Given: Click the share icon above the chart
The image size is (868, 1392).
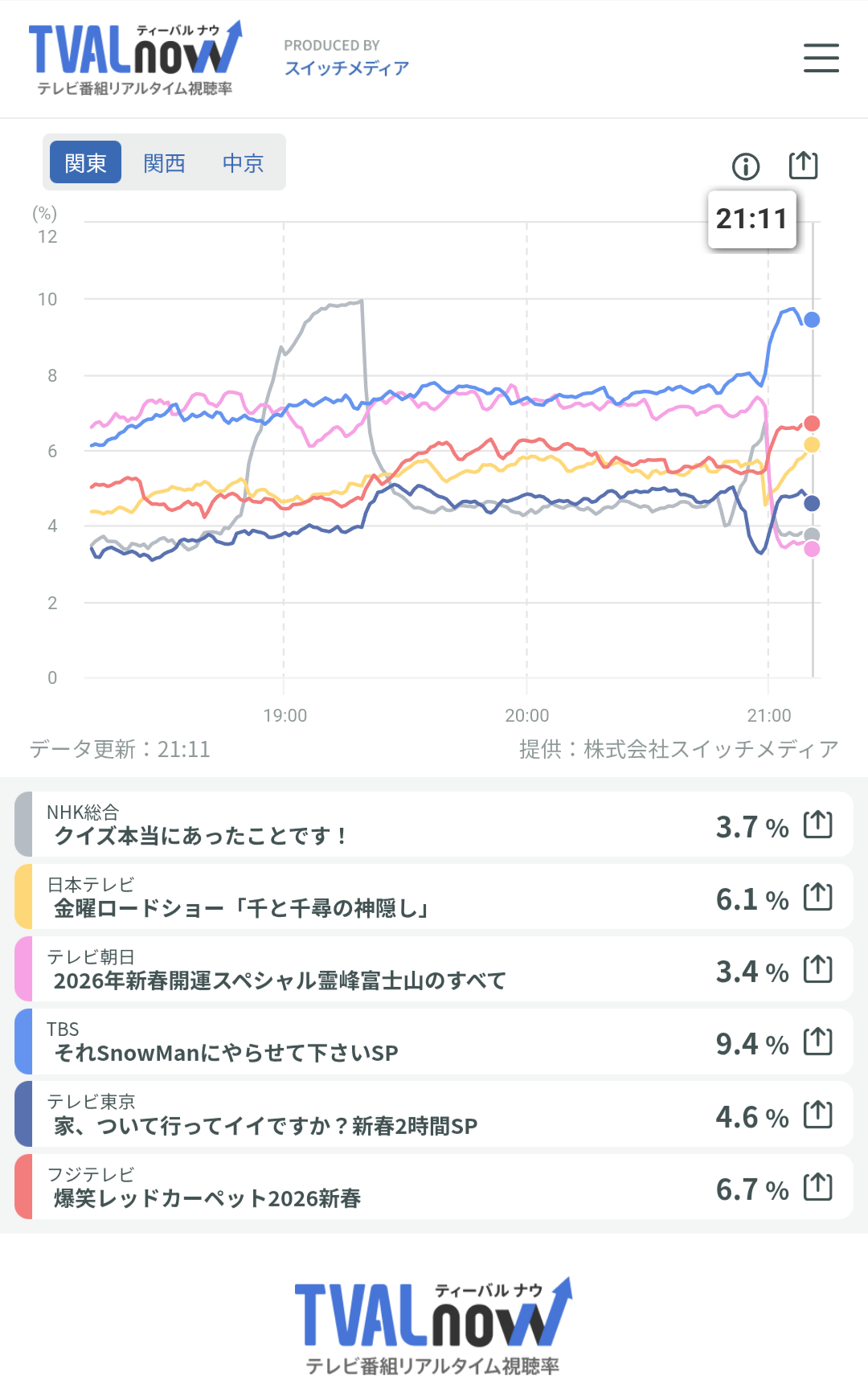Looking at the screenshot, I should pyautogui.click(x=803, y=166).
